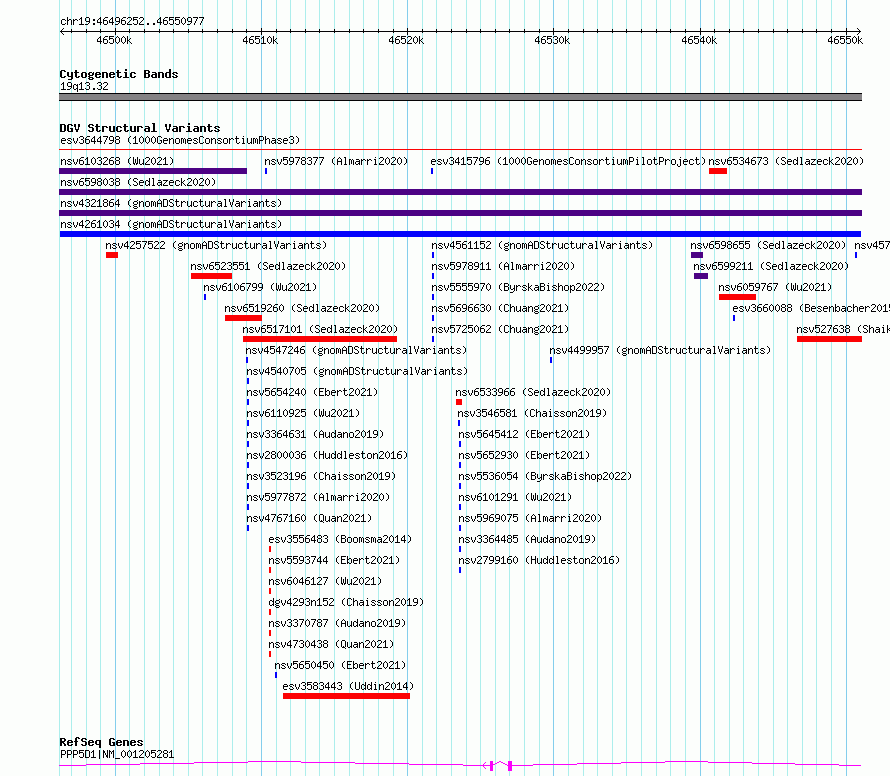Screen dimensions: 890x776
Task: Click the esv3644798 (1000GenomesConsortiumPhase3) label
Action: 180,140
